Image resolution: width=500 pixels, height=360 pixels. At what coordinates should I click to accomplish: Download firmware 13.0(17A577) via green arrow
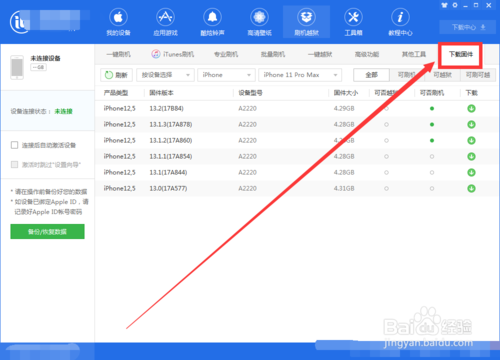471,189
